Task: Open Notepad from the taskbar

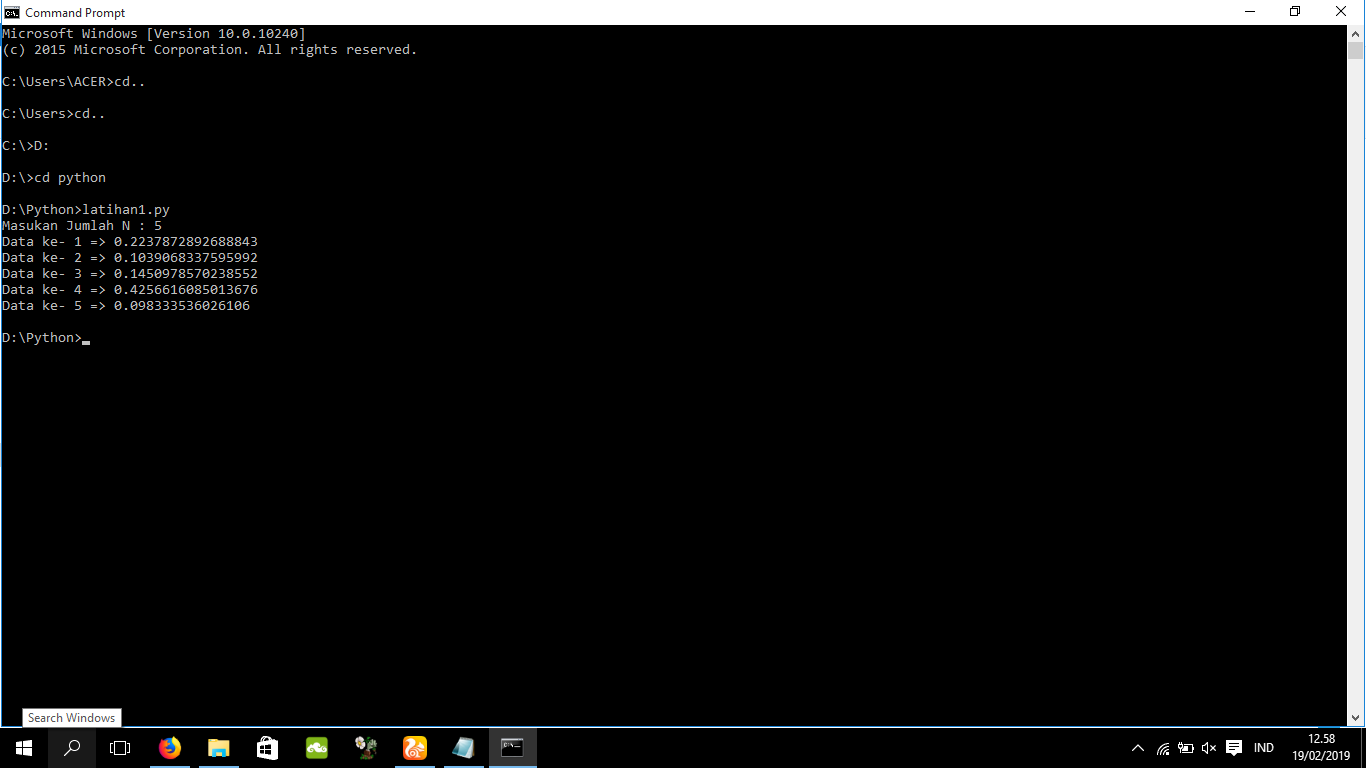Action: pos(463,747)
